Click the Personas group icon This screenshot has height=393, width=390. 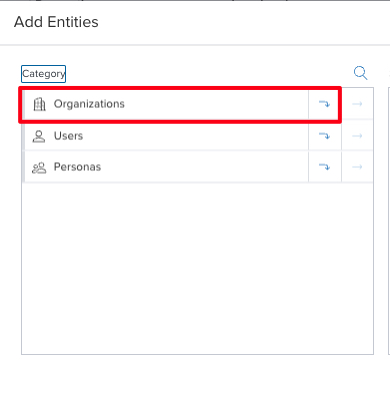pos(39,167)
